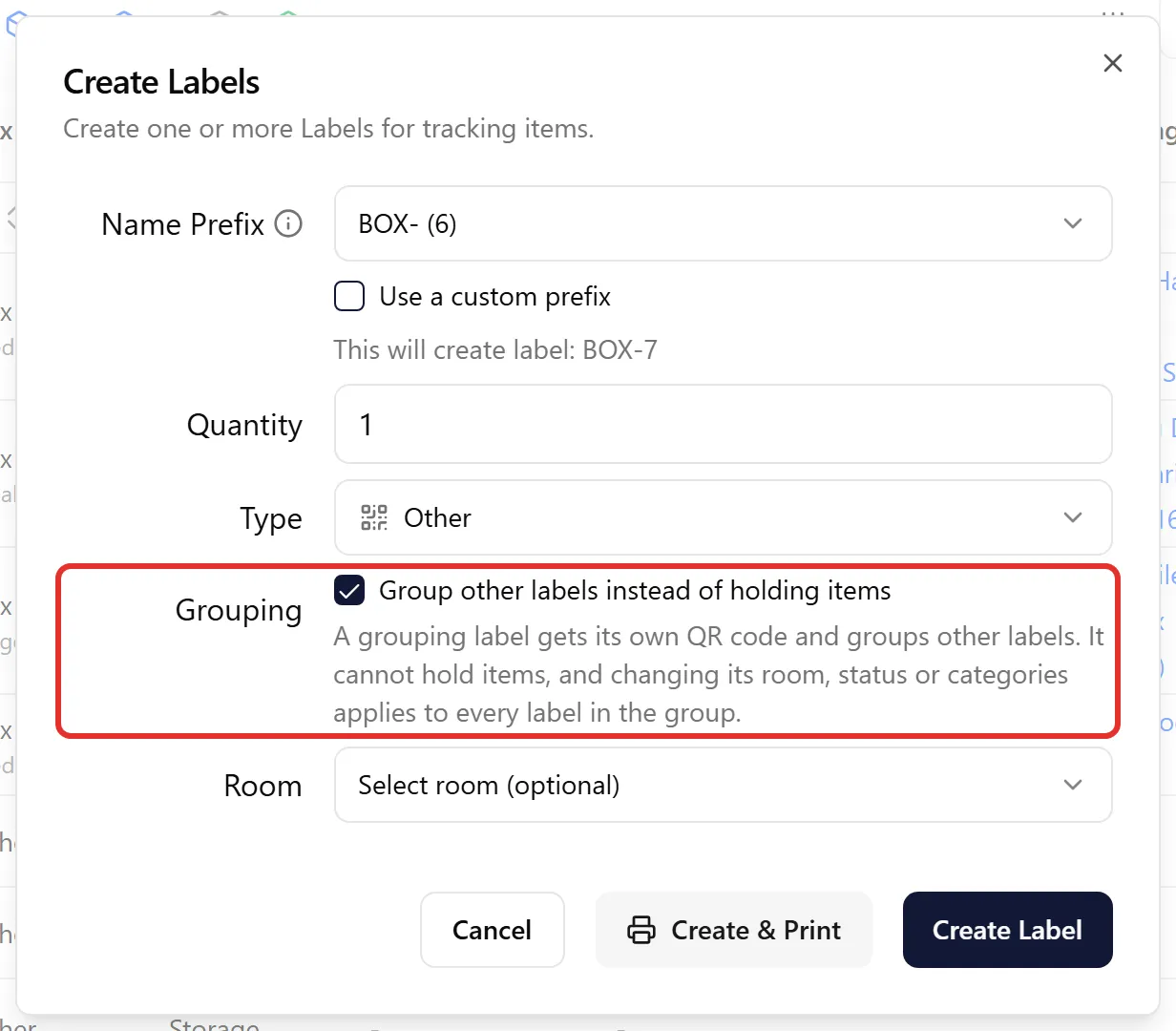Click the Cancel button
1176x1031 pixels.
tap(493, 930)
